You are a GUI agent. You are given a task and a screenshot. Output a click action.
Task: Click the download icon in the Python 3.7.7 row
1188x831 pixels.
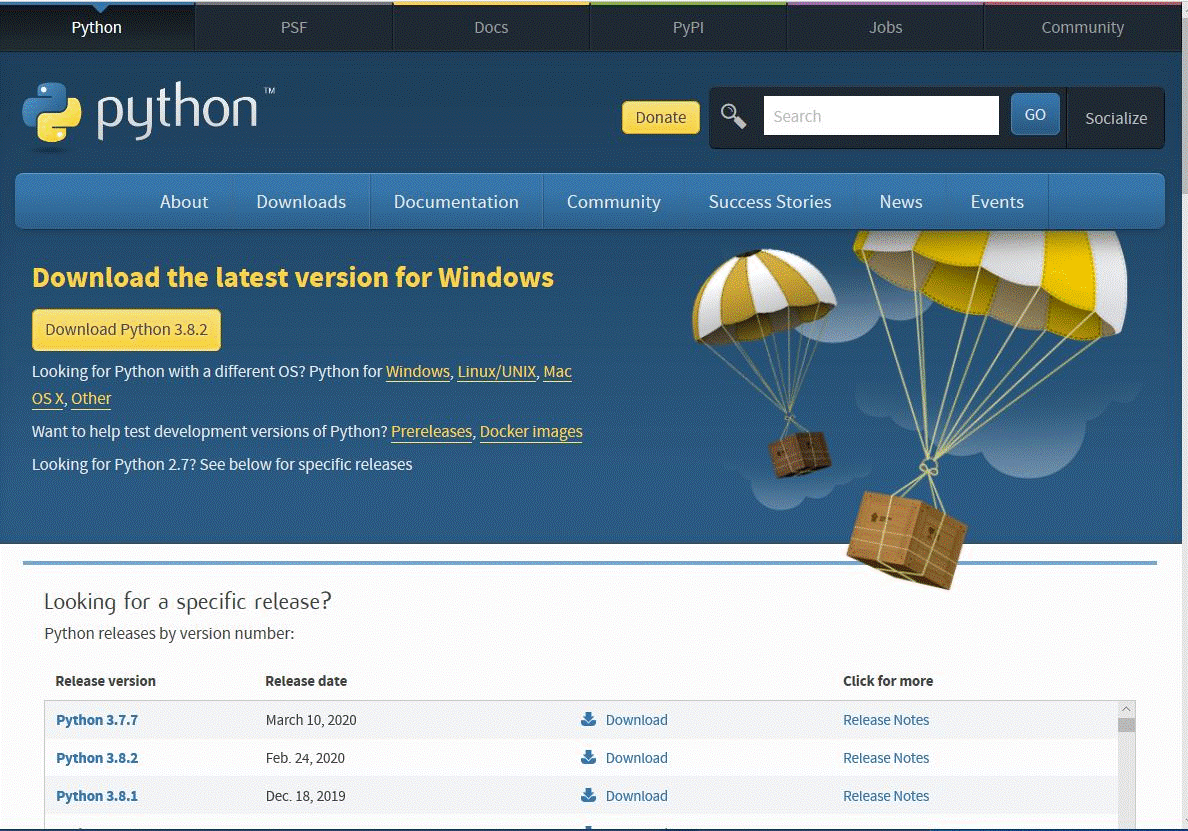588,719
